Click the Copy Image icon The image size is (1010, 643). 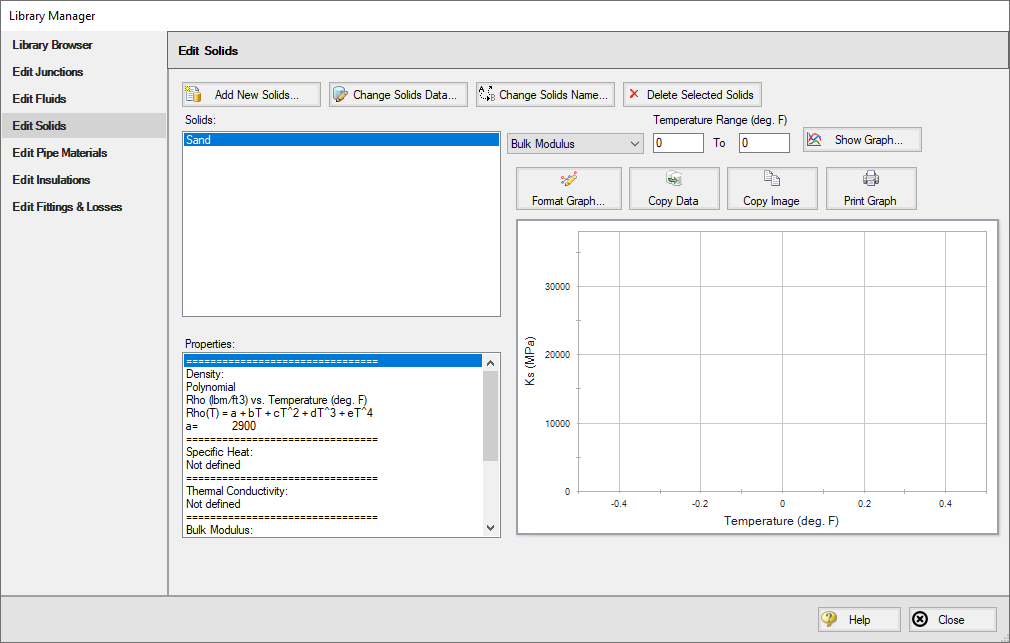tap(772, 178)
